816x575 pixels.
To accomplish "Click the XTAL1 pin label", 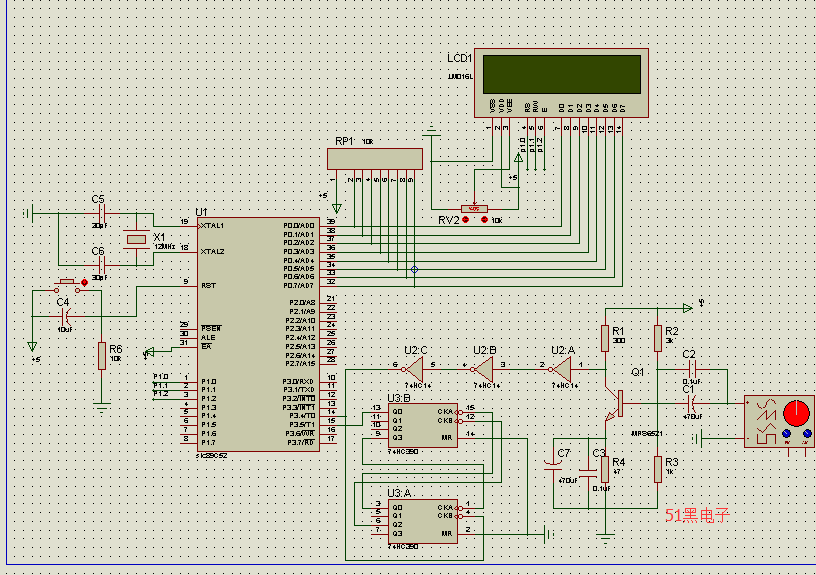I will coord(212,226).
